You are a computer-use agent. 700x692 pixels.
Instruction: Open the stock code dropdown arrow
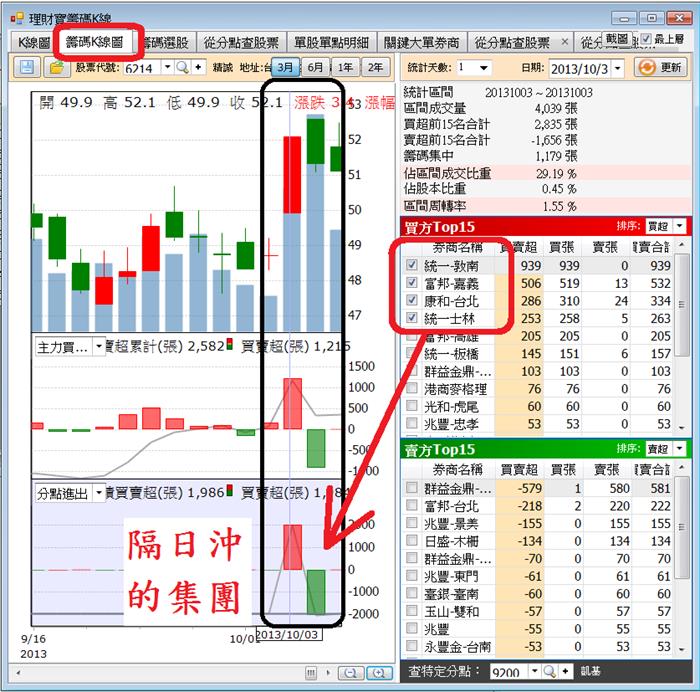coord(167,67)
